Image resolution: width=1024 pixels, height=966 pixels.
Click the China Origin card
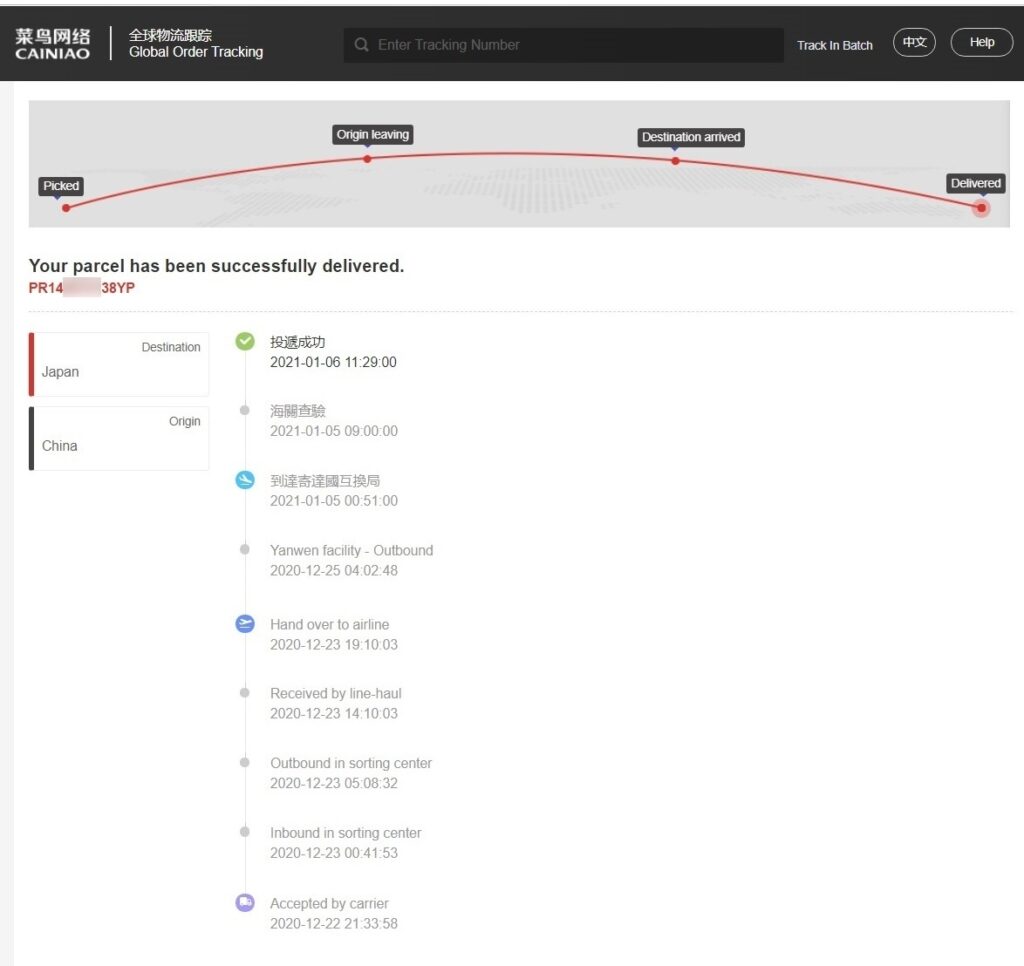tap(119, 438)
